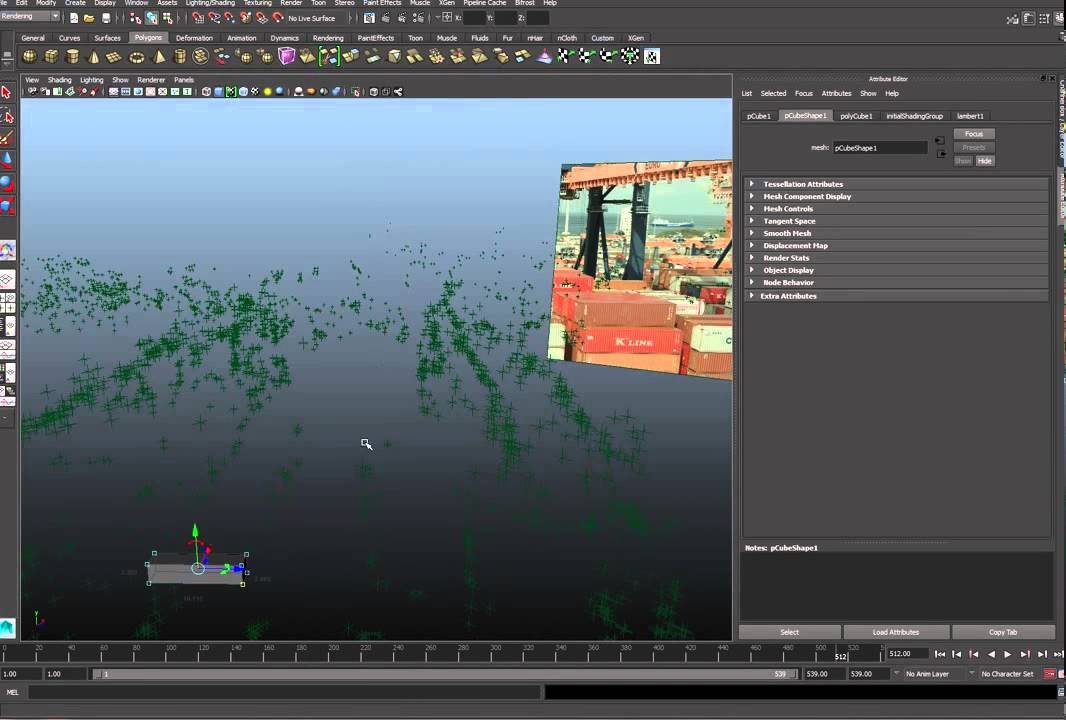Create a polygon pyramid from the shelf
1066x720 pixels.
click(158, 56)
